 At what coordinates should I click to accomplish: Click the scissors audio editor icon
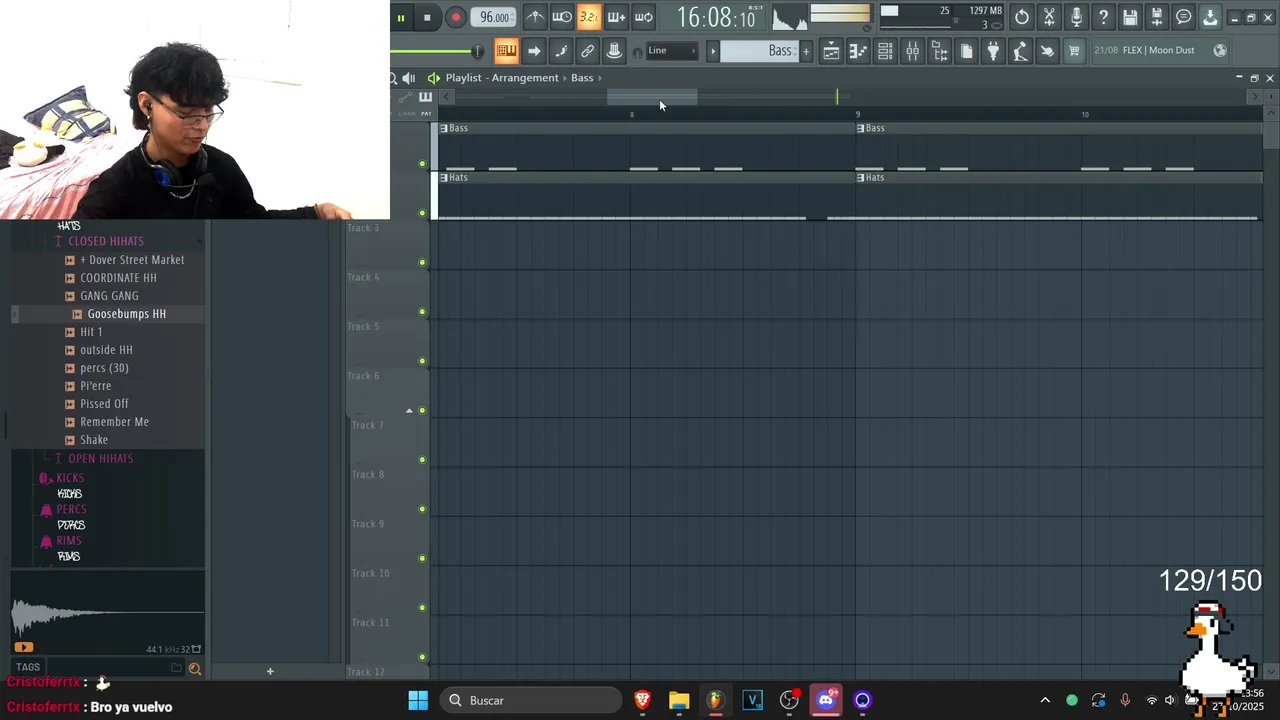[1049, 17]
